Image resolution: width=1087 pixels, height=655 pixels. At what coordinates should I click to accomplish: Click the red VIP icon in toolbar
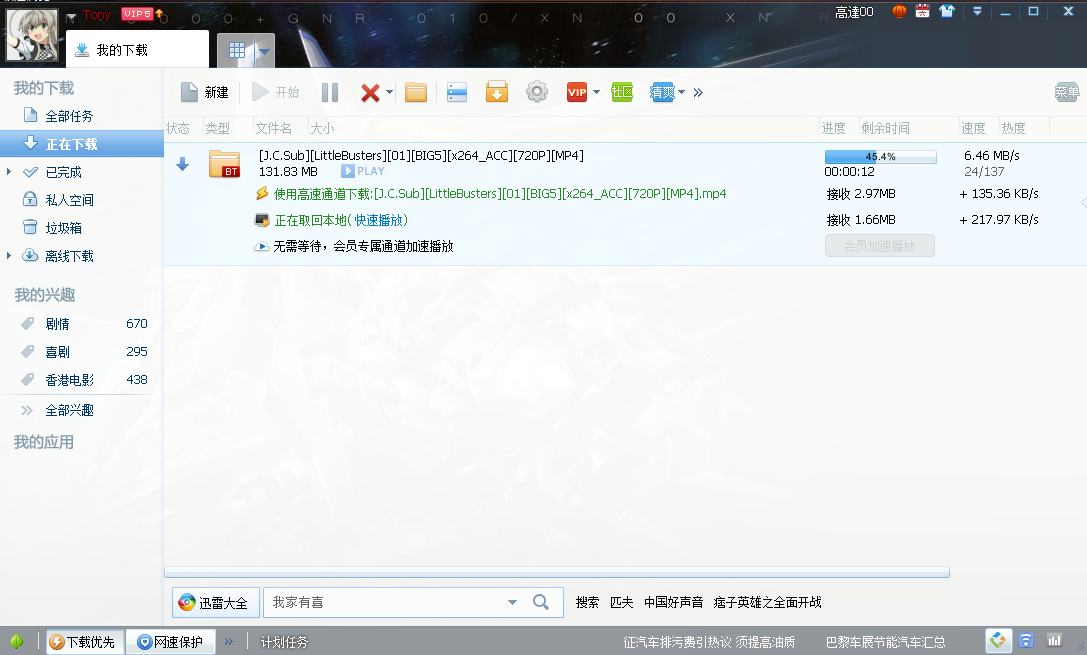point(577,93)
